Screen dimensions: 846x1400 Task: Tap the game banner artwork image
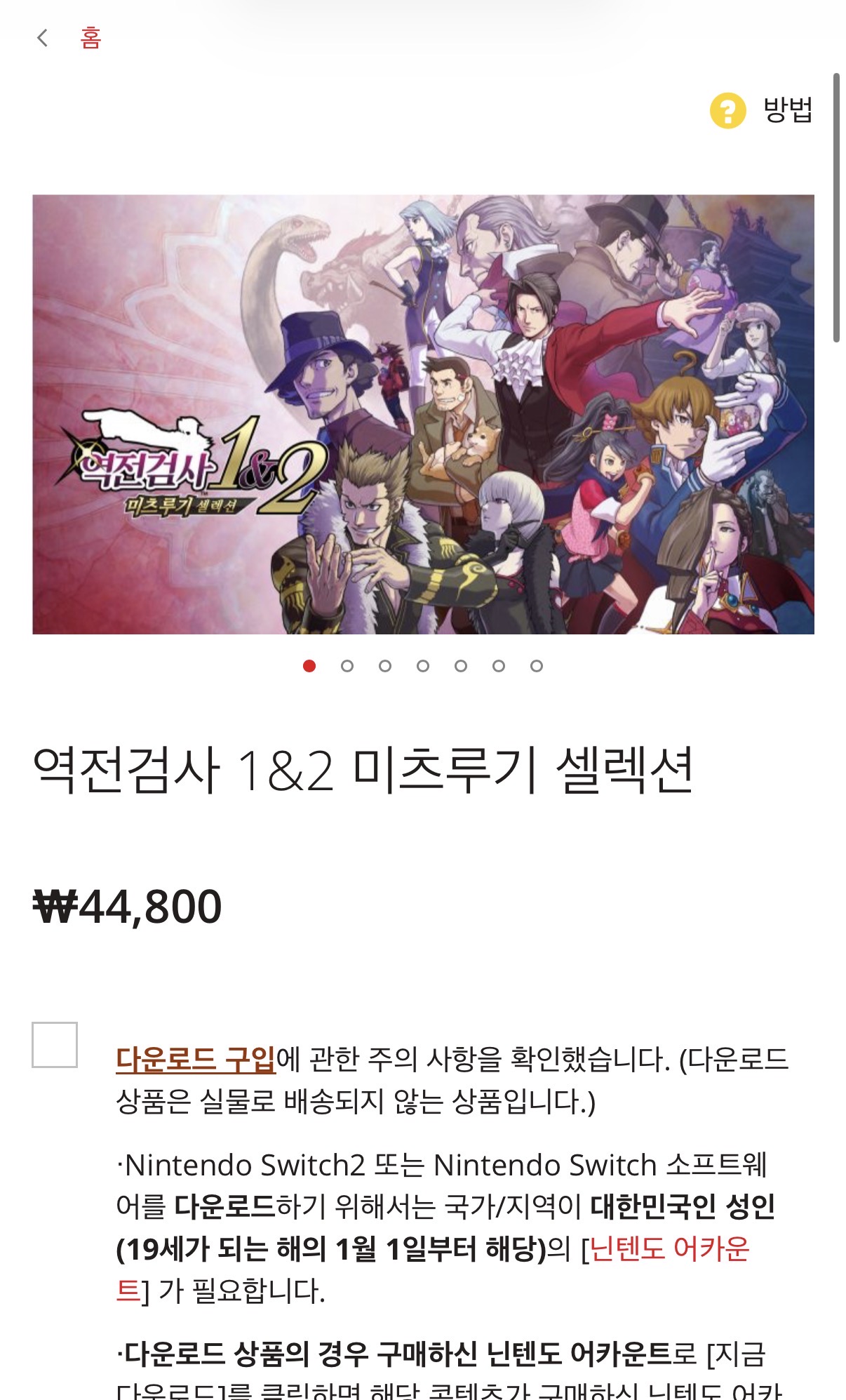(x=423, y=415)
